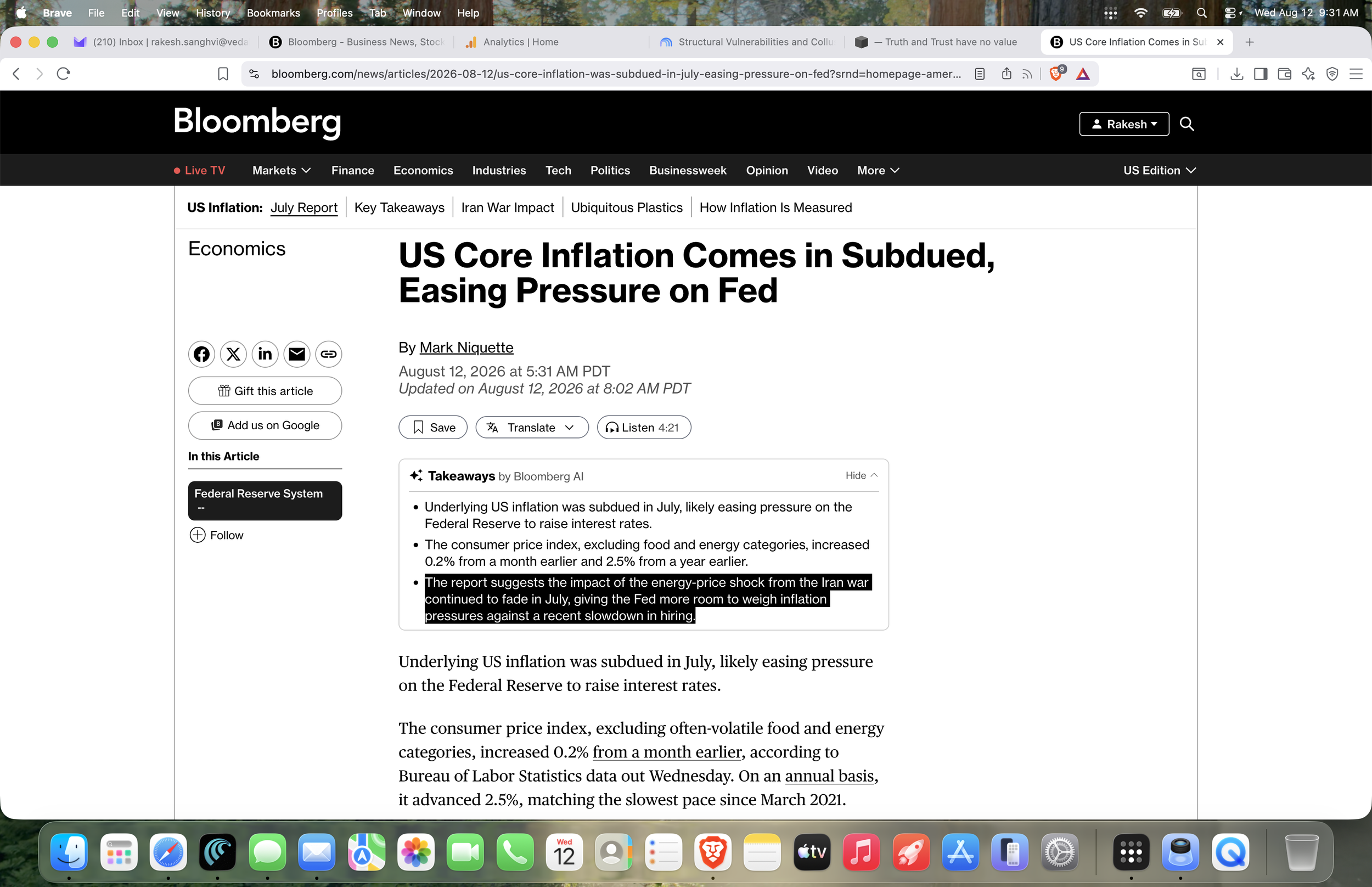Share article on Facebook icon
This screenshot has width=1372, height=887.
[201, 353]
